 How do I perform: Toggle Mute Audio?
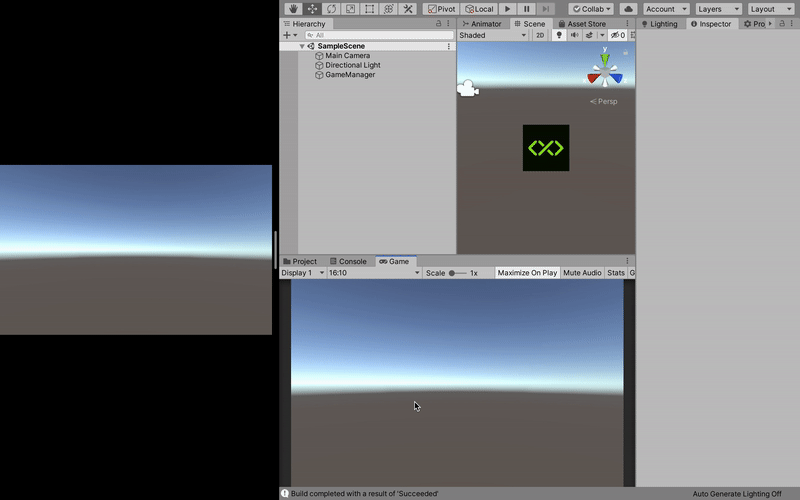(x=582, y=273)
